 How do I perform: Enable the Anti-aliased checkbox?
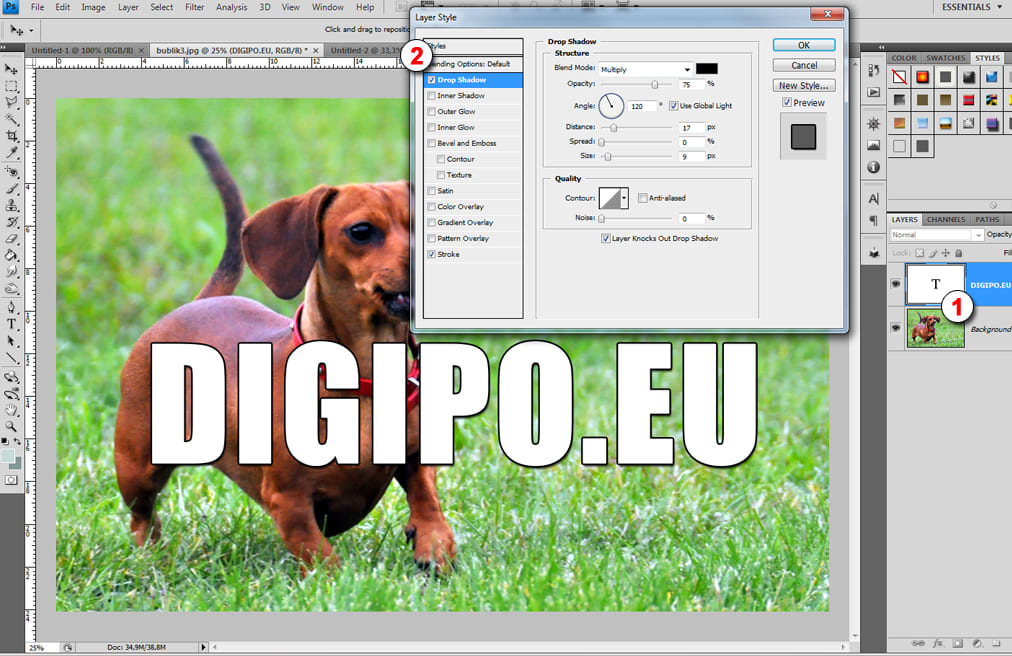click(x=642, y=198)
